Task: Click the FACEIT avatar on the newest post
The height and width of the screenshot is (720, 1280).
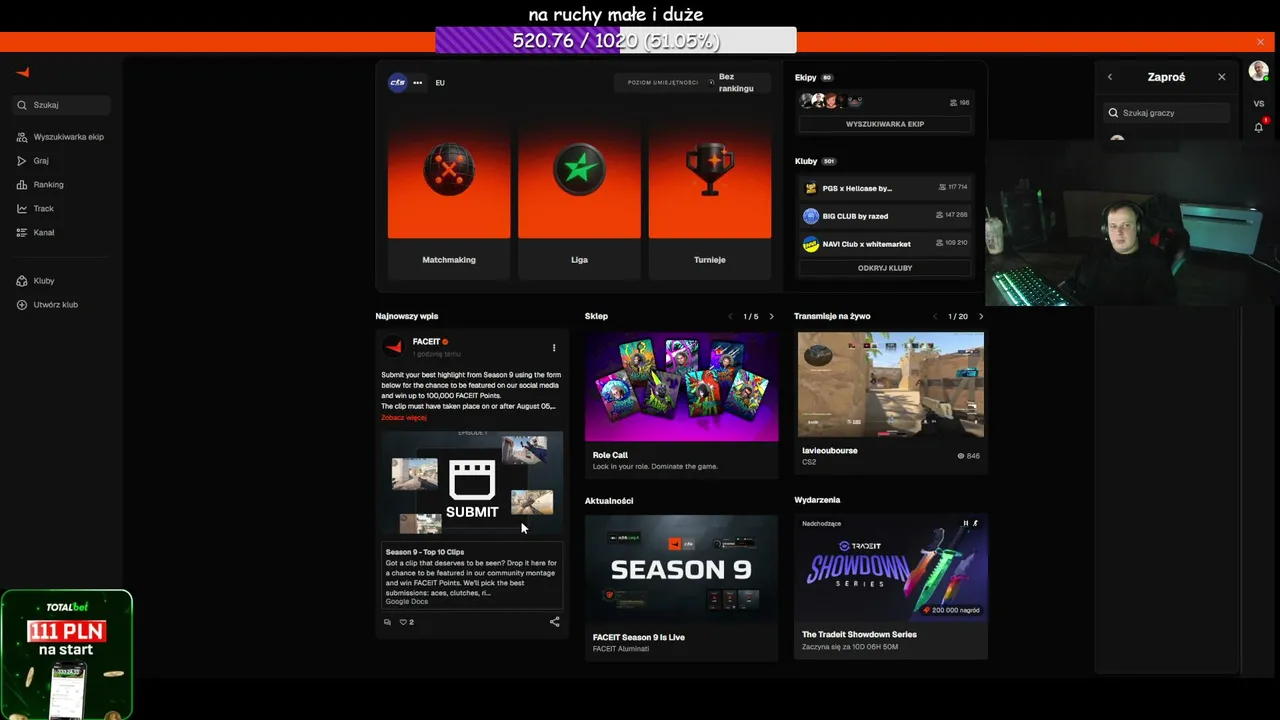Action: (393, 347)
